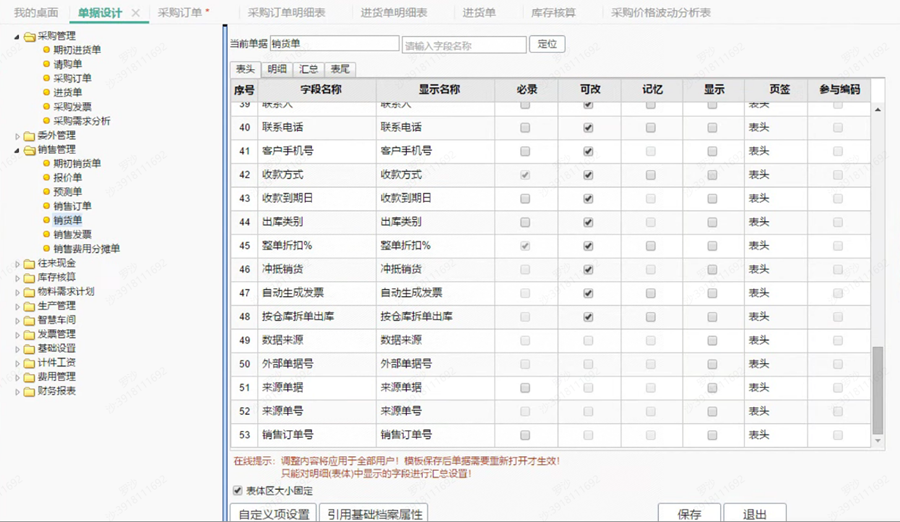Click the 退出 button

pyautogui.click(x=755, y=513)
